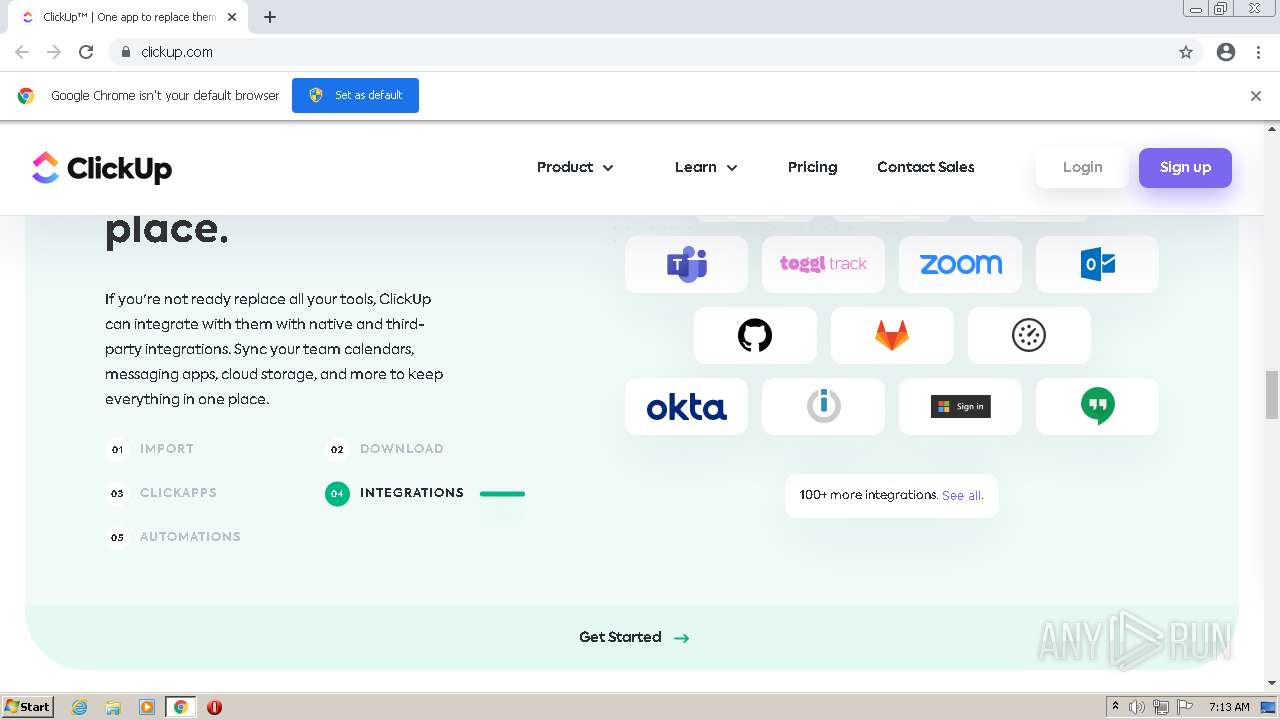Click the page vertical scrollbar thumb
This screenshot has width=1280, height=720.
pyautogui.click(x=1272, y=394)
